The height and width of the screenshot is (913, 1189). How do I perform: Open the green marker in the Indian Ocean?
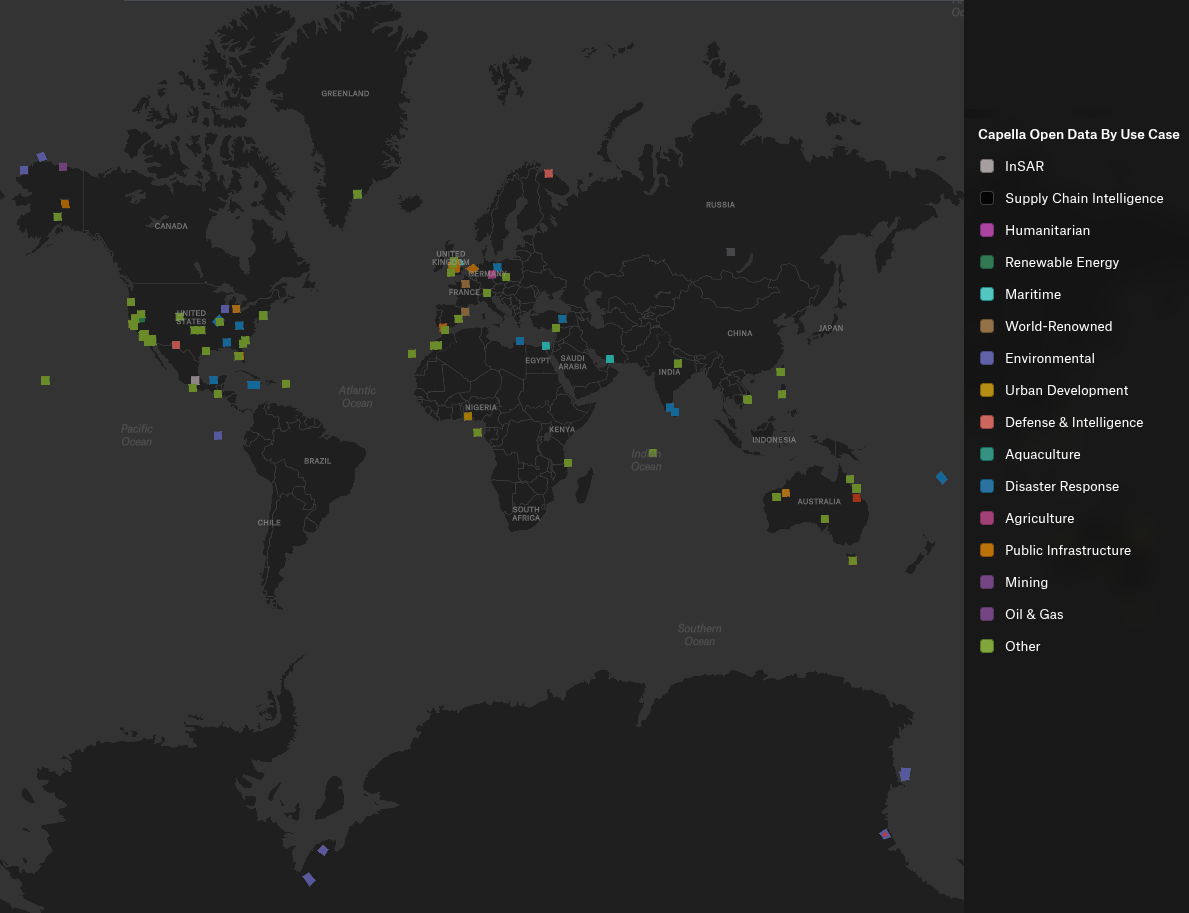click(x=652, y=453)
